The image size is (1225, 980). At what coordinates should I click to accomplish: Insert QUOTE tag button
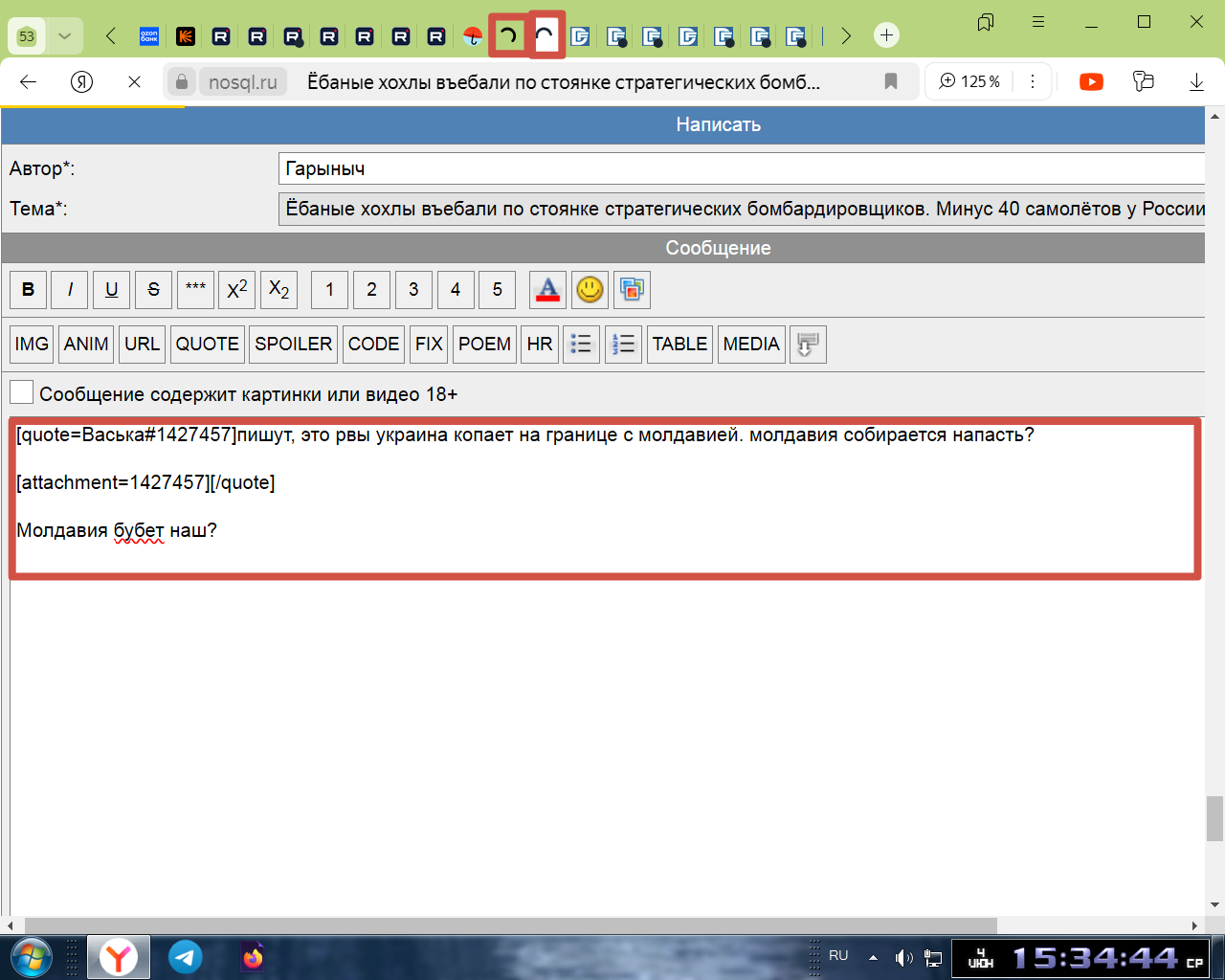tap(207, 344)
